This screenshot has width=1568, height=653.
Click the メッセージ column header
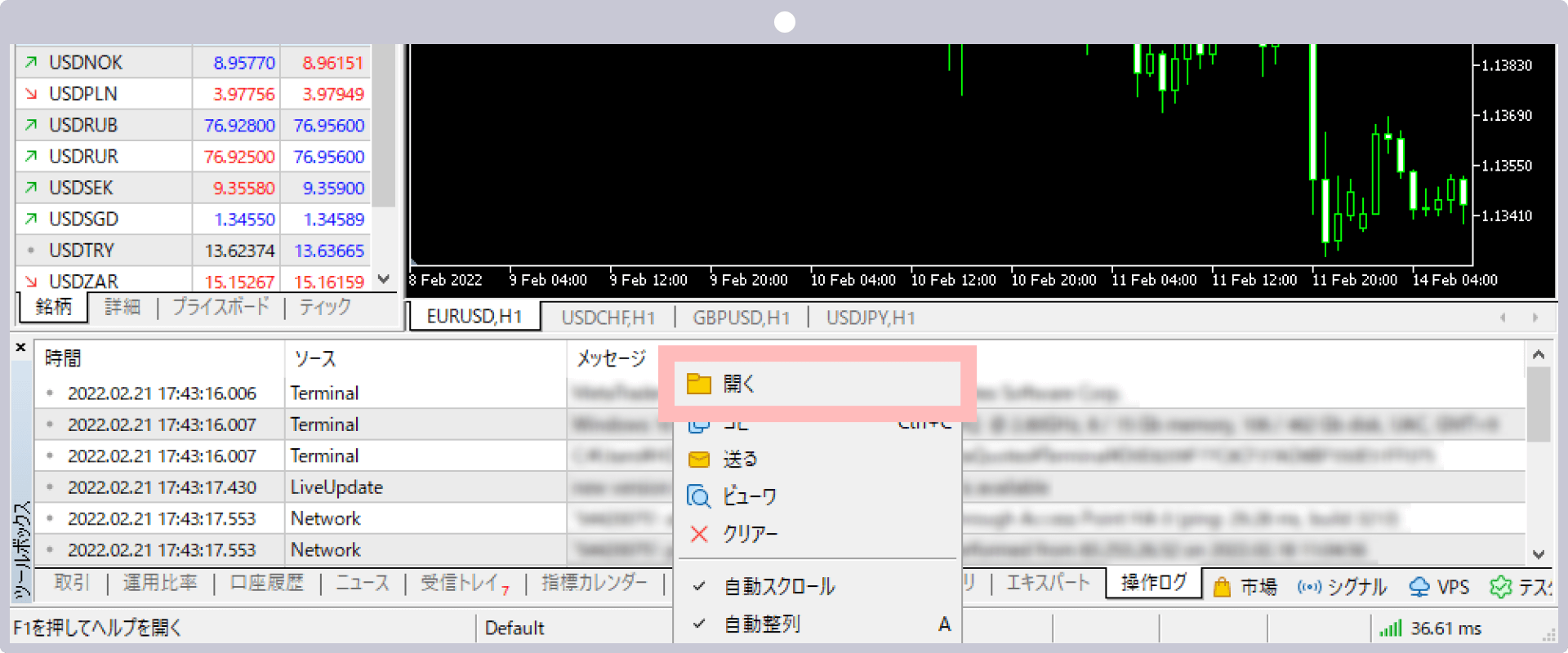612,358
